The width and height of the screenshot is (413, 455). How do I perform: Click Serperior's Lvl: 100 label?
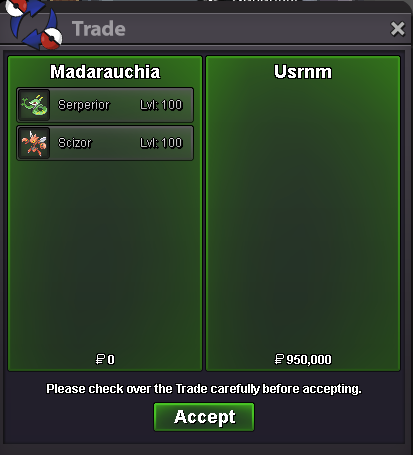click(x=161, y=105)
